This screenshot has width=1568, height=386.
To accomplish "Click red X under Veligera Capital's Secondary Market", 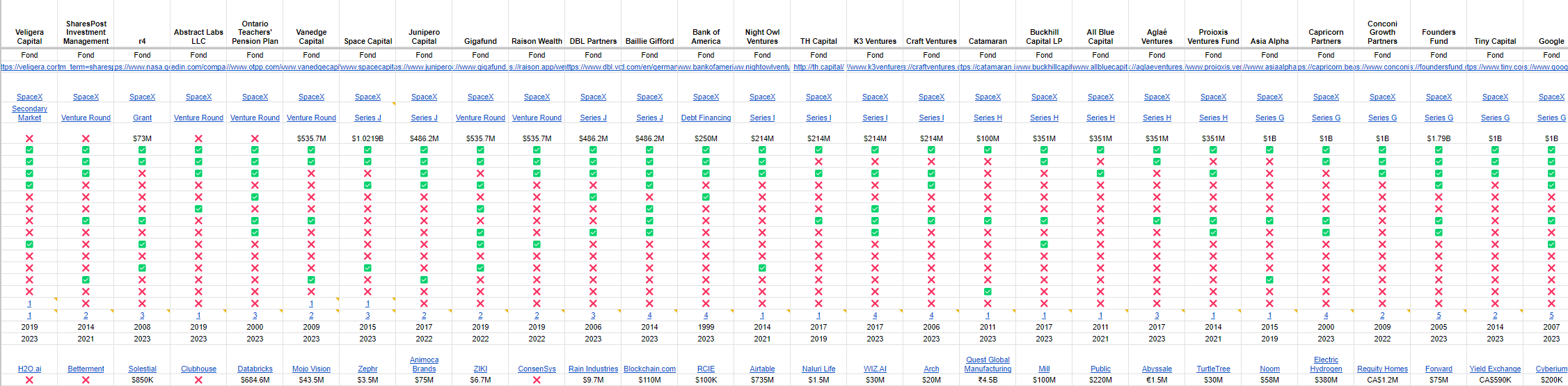I will pos(29,138).
